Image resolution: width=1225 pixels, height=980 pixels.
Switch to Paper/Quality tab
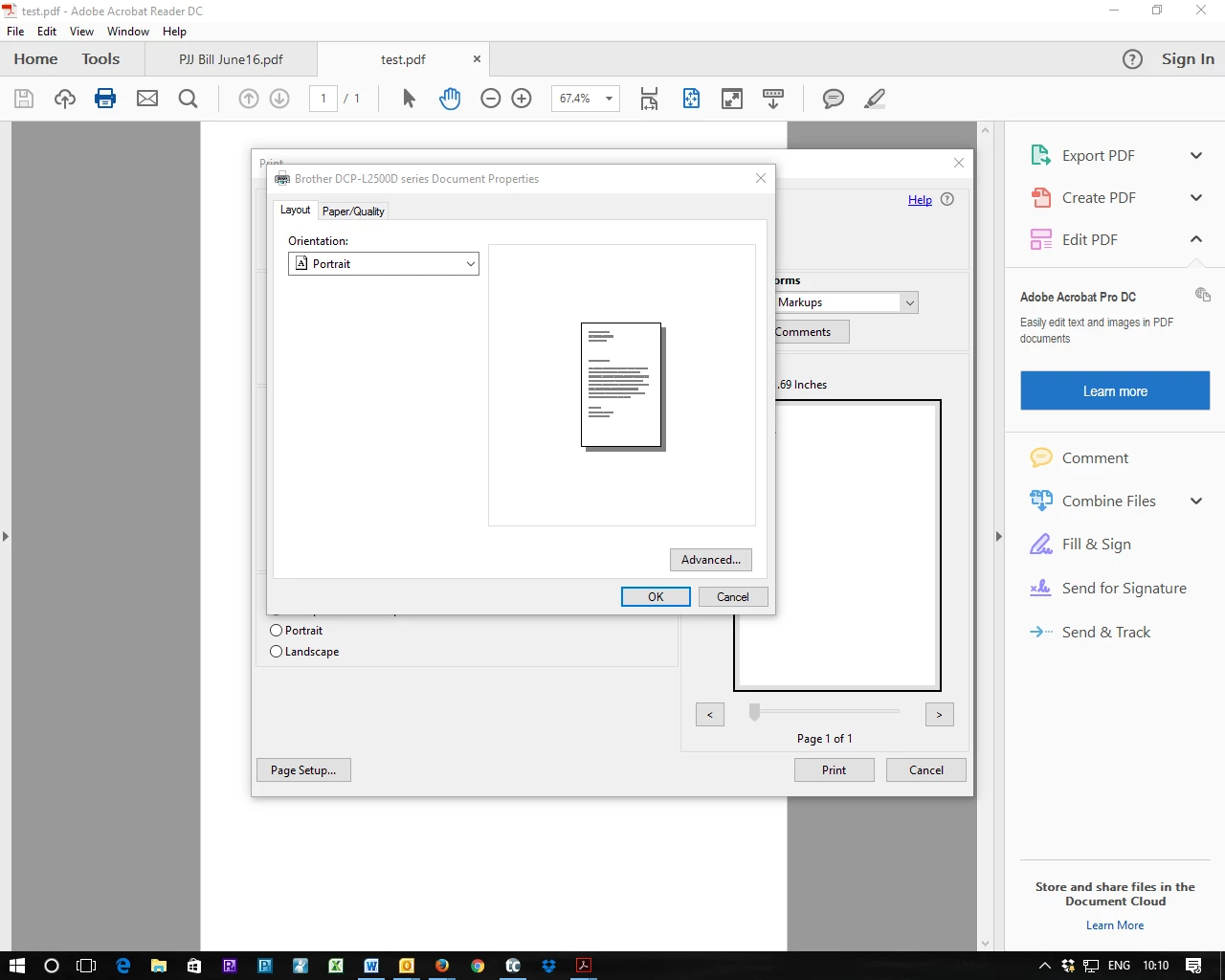[x=353, y=212]
